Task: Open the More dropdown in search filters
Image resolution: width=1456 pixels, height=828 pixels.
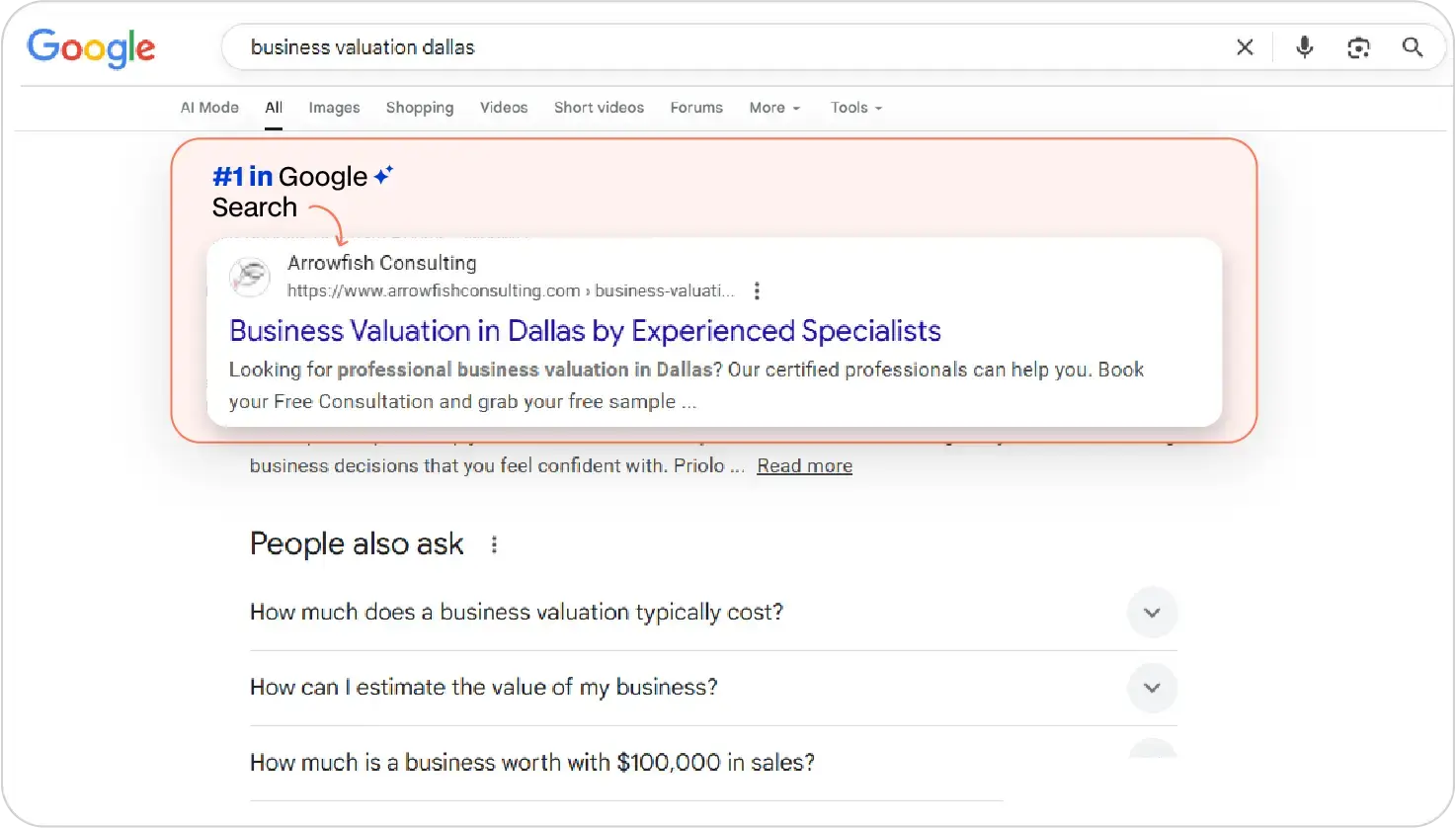Action: pyautogui.click(x=774, y=108)
